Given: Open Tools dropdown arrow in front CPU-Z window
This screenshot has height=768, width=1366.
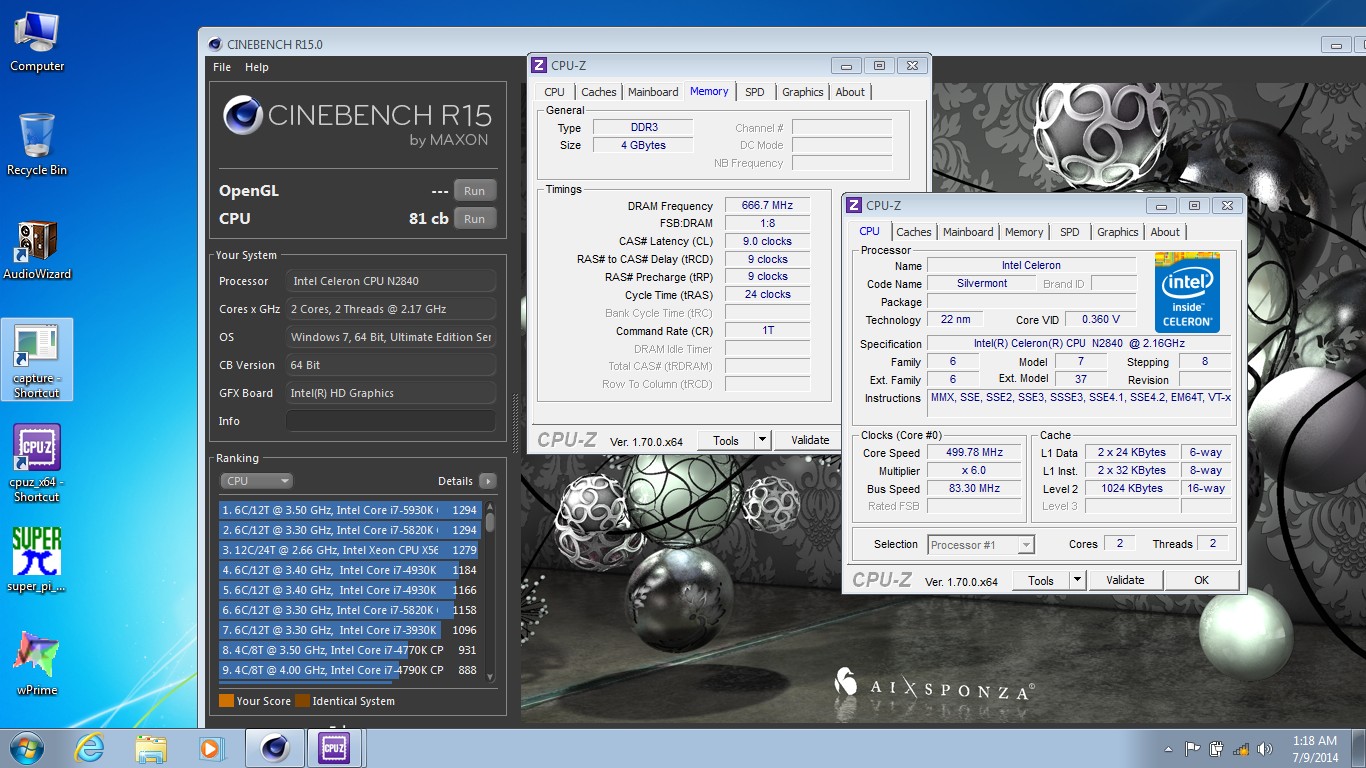Looking at the screenshot, I should 1077,580.
